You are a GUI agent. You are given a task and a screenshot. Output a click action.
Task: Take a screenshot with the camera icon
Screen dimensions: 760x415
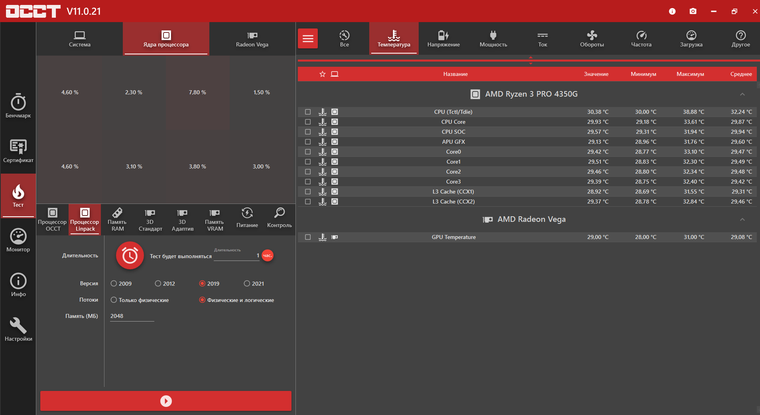693,11
